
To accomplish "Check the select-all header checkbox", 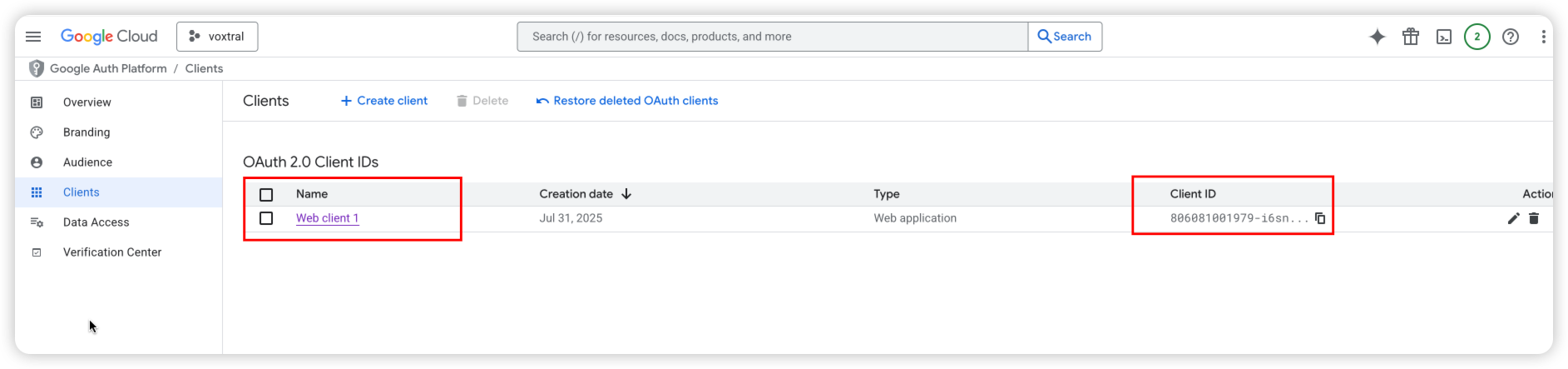I will coord(266,194).
